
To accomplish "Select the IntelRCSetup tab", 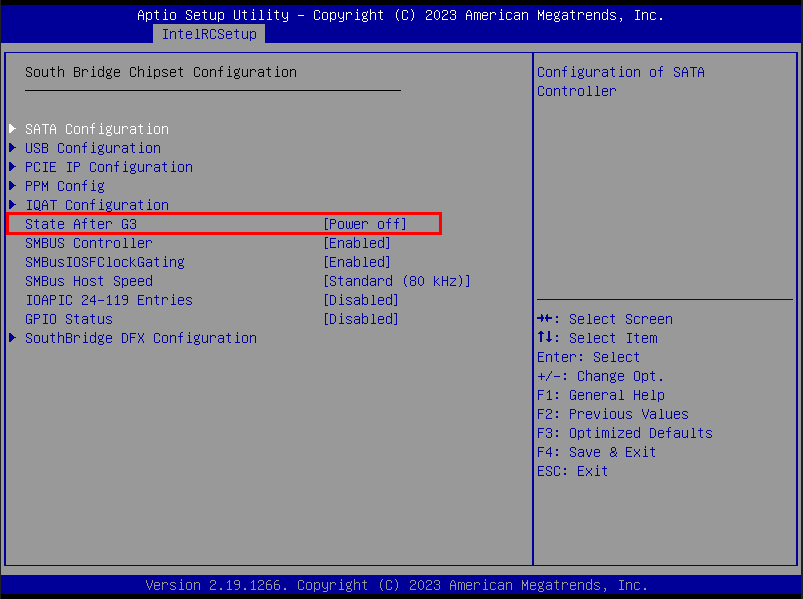I will [209, 34].
